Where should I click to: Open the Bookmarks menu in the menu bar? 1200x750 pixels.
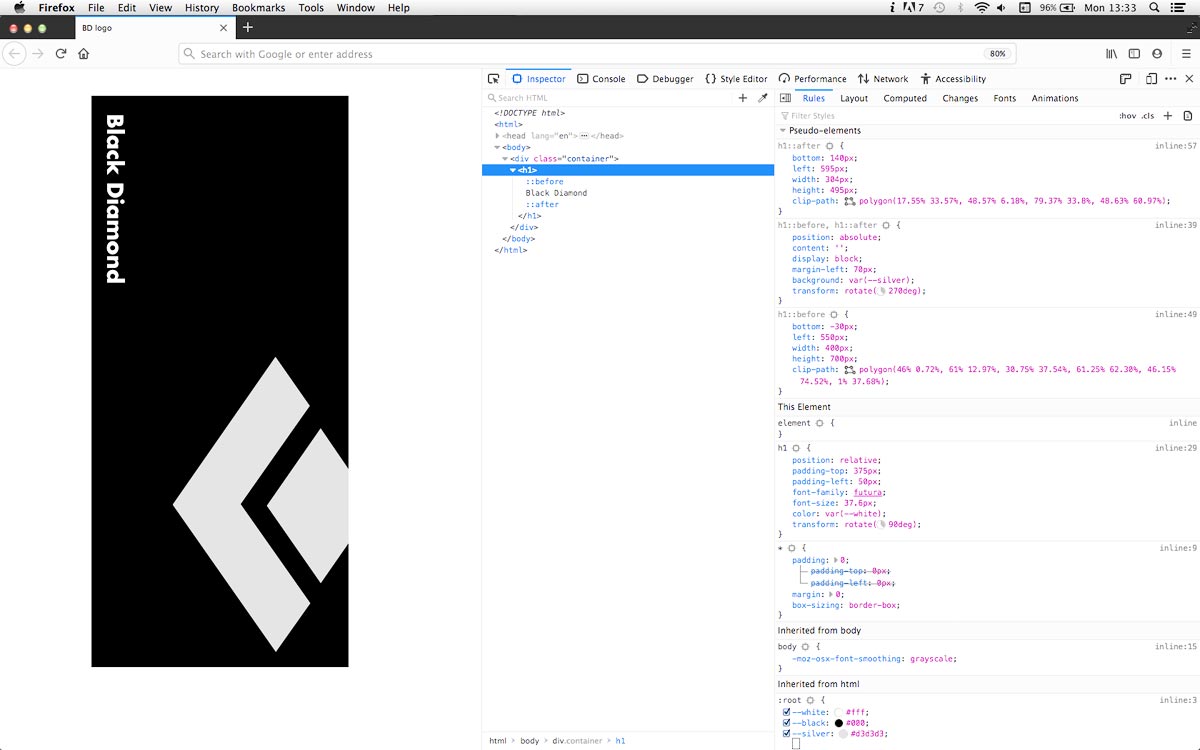[258, 7]
